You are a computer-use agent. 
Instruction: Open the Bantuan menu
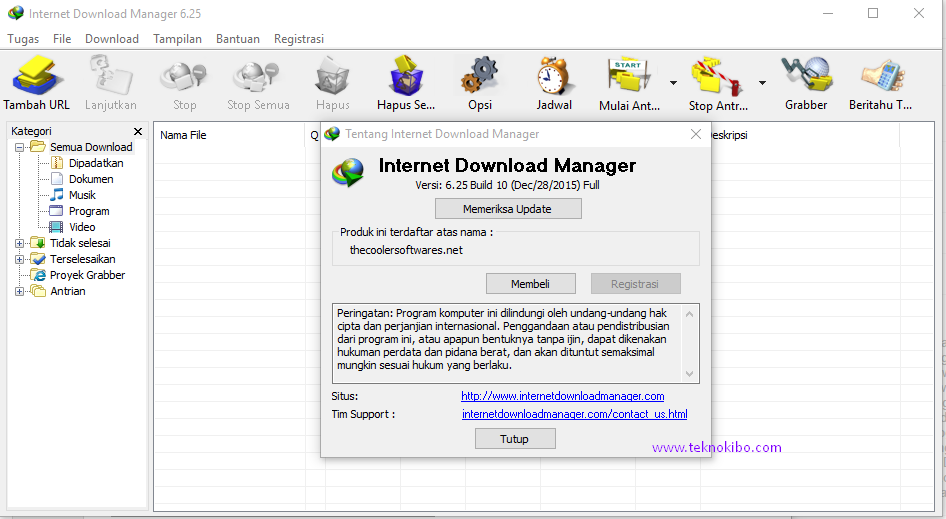click(238, 39)
